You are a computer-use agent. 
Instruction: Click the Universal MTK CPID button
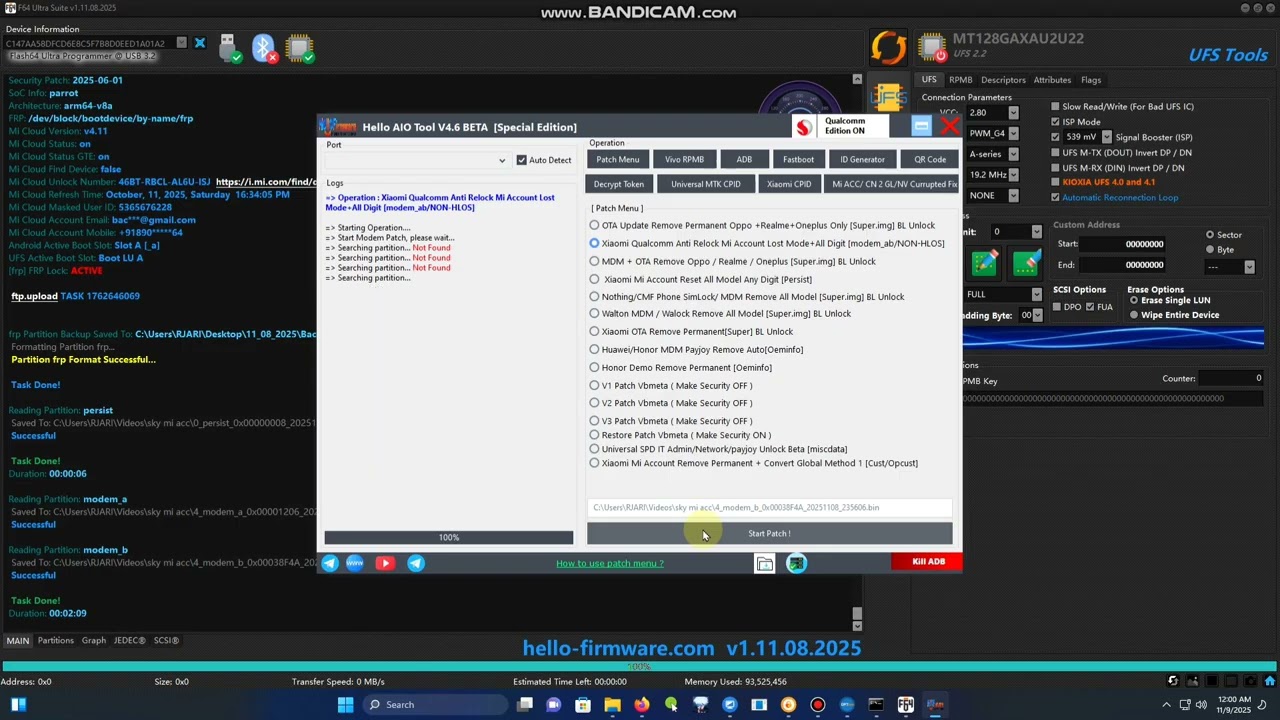click(706, 185)
